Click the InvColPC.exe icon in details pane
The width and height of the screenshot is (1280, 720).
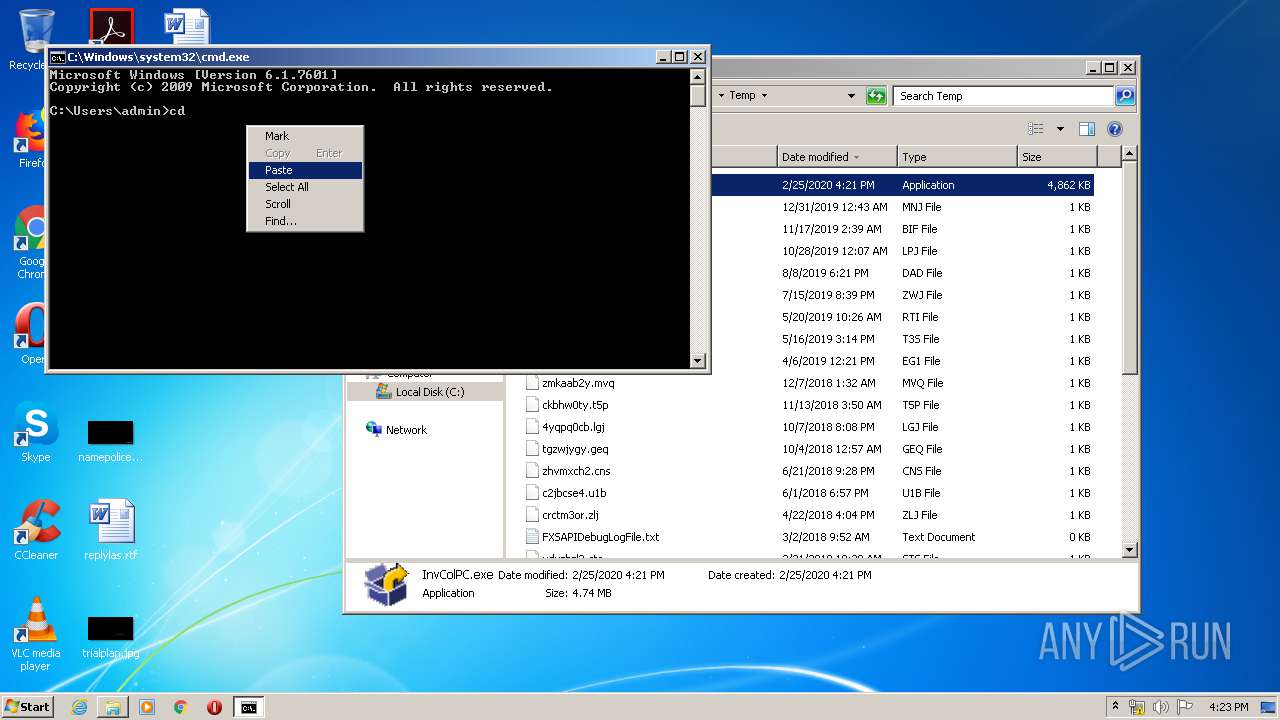click(x=387, y=585)
